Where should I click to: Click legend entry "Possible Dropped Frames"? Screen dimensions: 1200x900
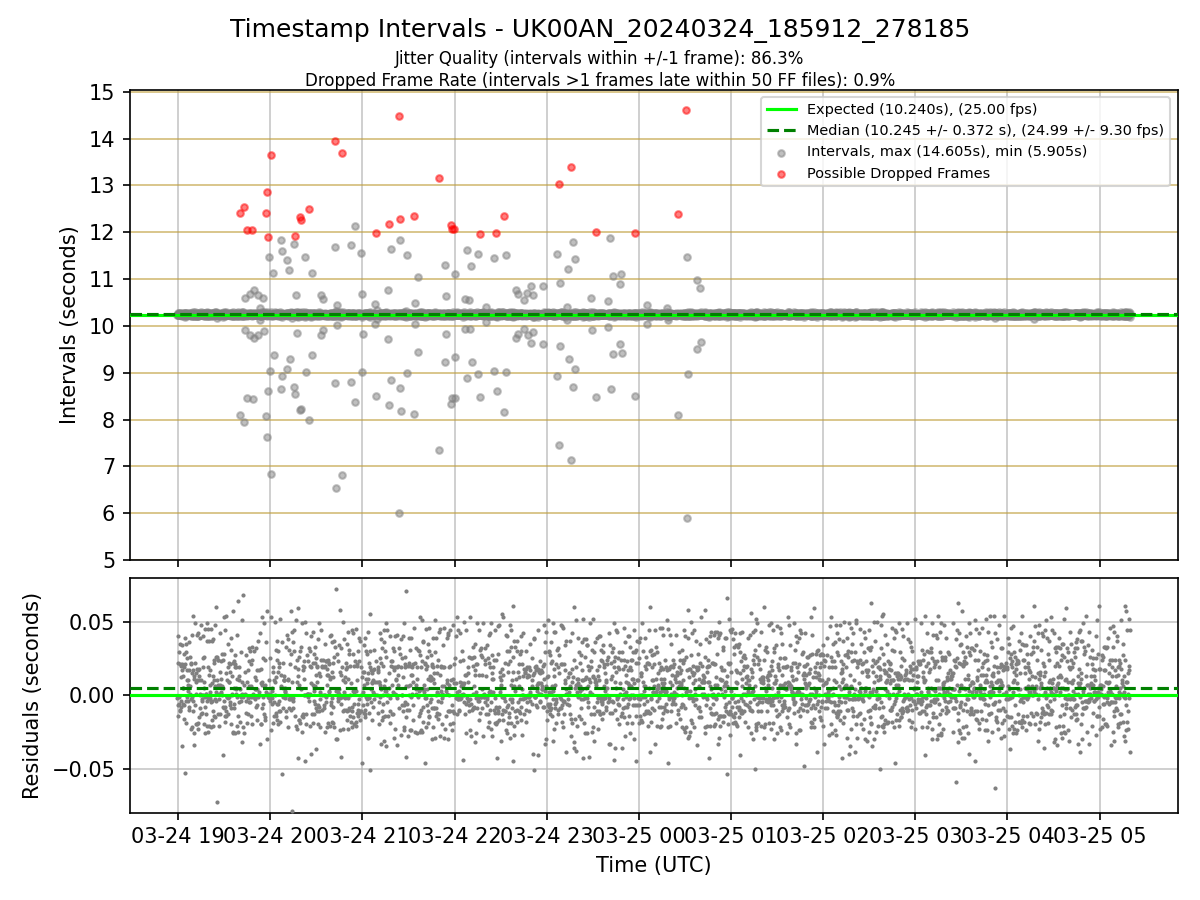click(898, 173)
